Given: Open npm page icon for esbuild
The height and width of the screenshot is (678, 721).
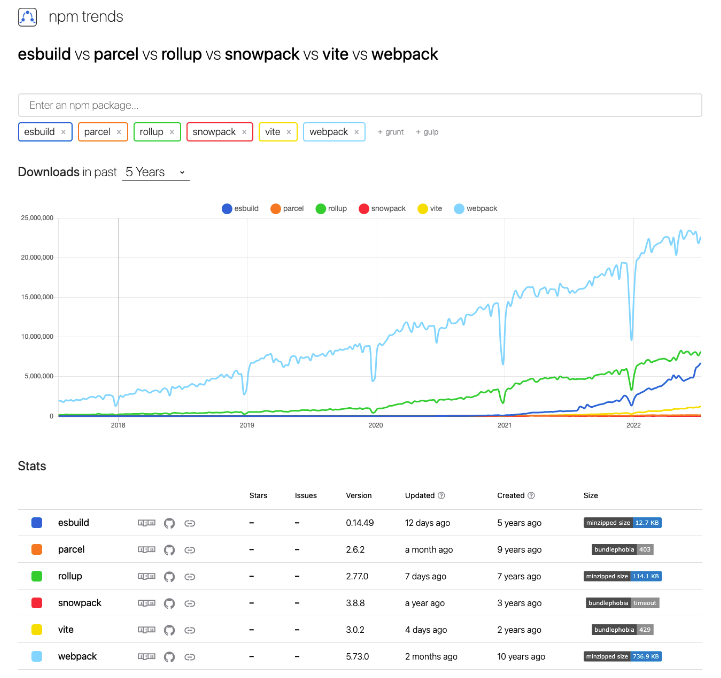Looking at the screenshot, I should tap(147, 523).
